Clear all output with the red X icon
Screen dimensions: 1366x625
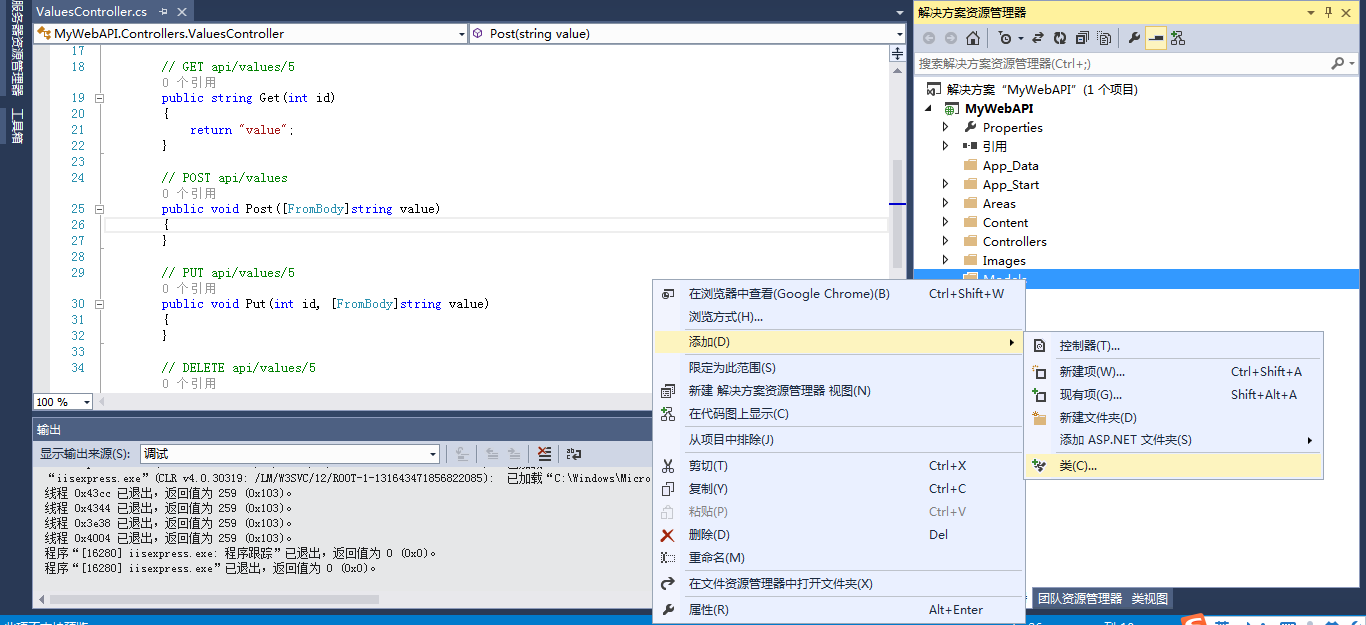[544, 454]
